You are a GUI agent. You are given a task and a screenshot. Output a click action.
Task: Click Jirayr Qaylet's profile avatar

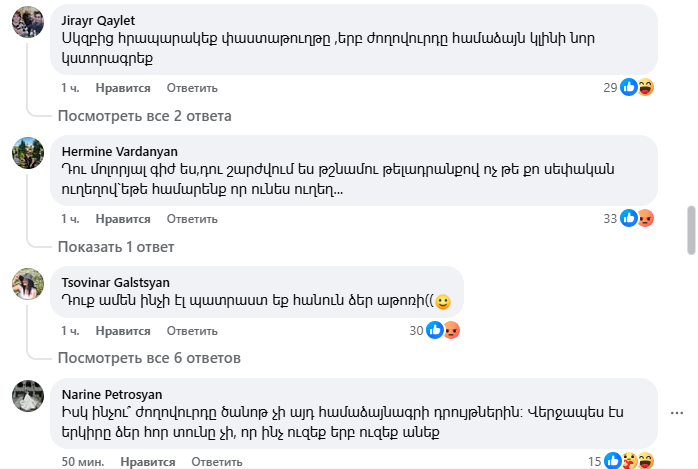click(27, 22)
